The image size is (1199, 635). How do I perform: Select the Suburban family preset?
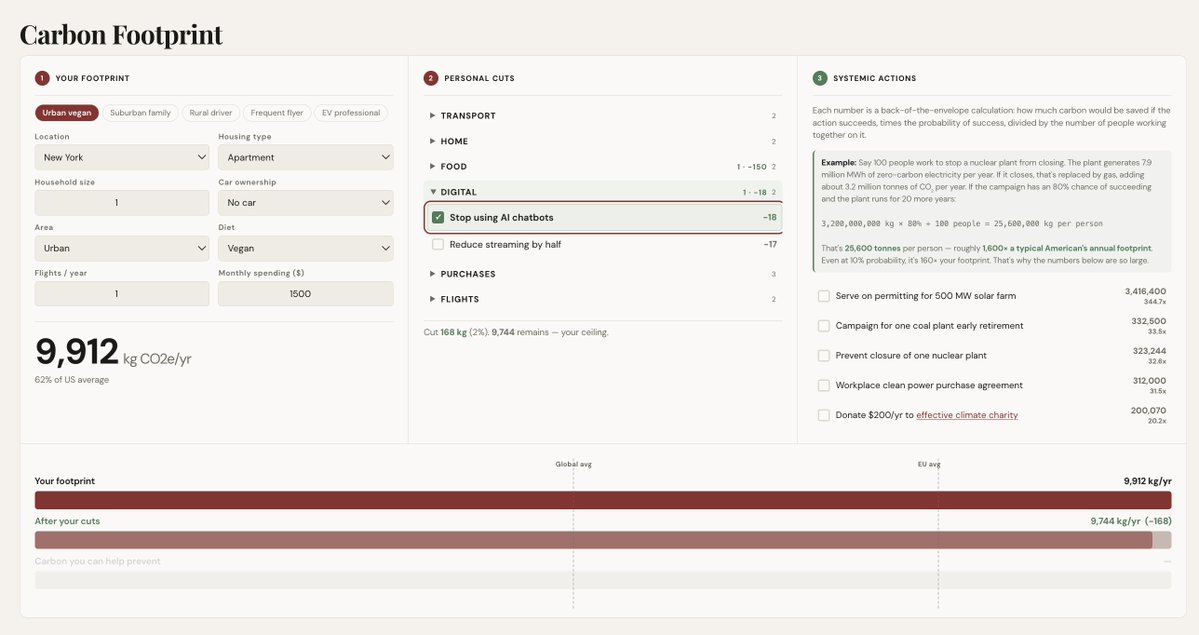tap(140, 112)
